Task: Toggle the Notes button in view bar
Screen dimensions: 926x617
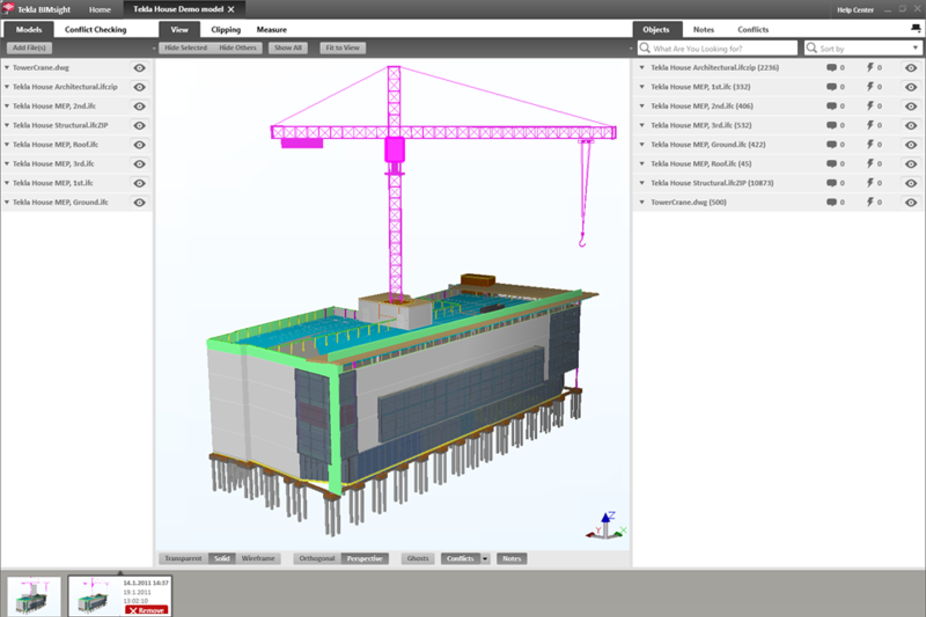Action: click(512, 559)
